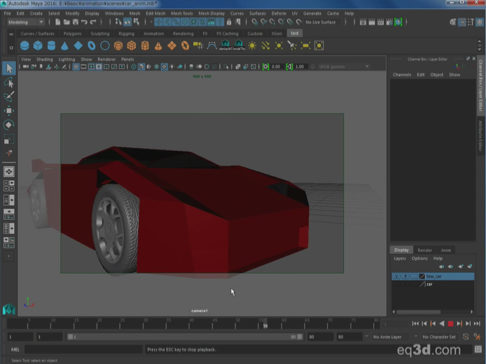Screen dimensions: 486x364
Task: Click the Open Scene folder icon
Action: point(67,22)
